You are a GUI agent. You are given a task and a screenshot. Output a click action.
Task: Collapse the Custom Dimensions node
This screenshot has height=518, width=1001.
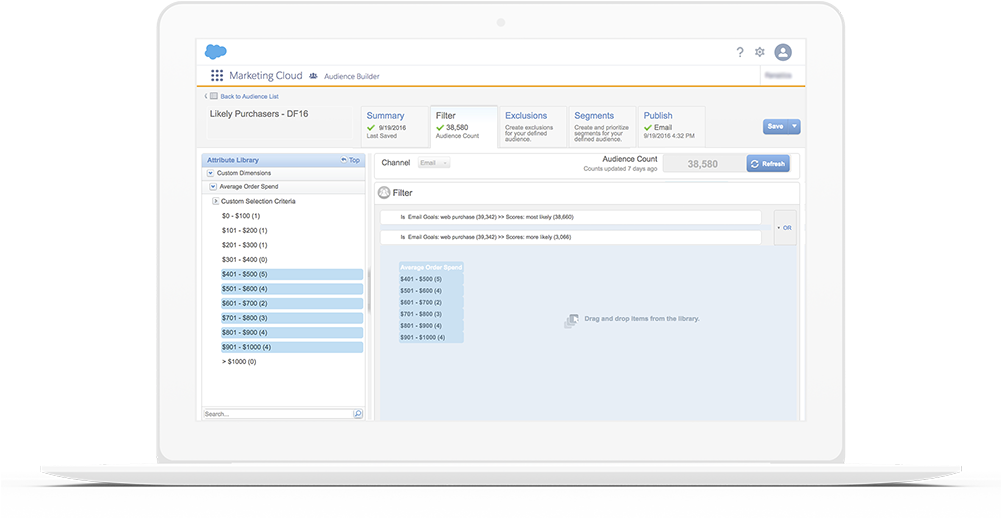(210, 173)
